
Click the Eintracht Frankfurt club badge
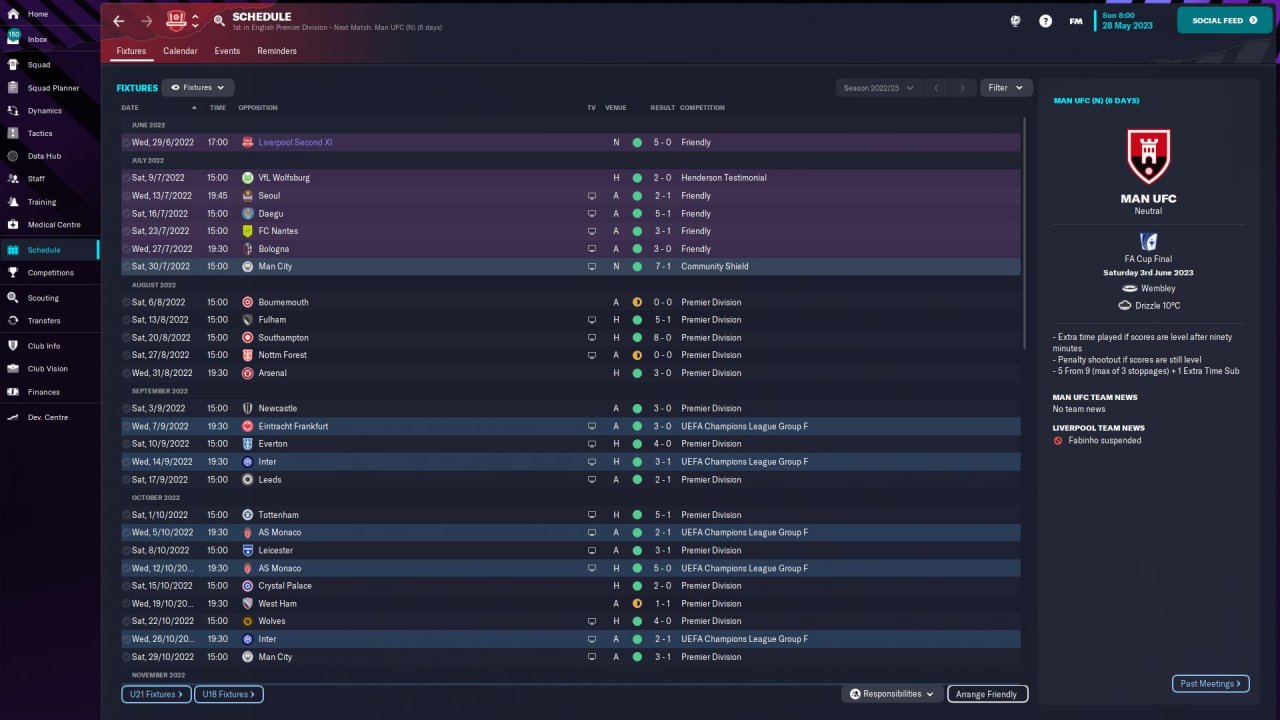pos(248,426)
